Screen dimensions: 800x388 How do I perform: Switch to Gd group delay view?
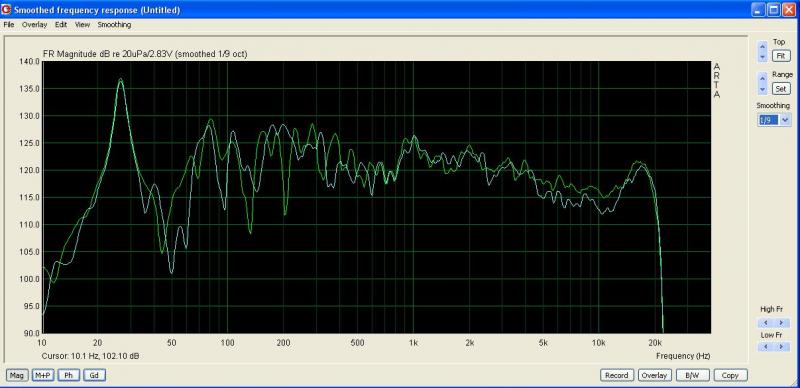[94, 375]
